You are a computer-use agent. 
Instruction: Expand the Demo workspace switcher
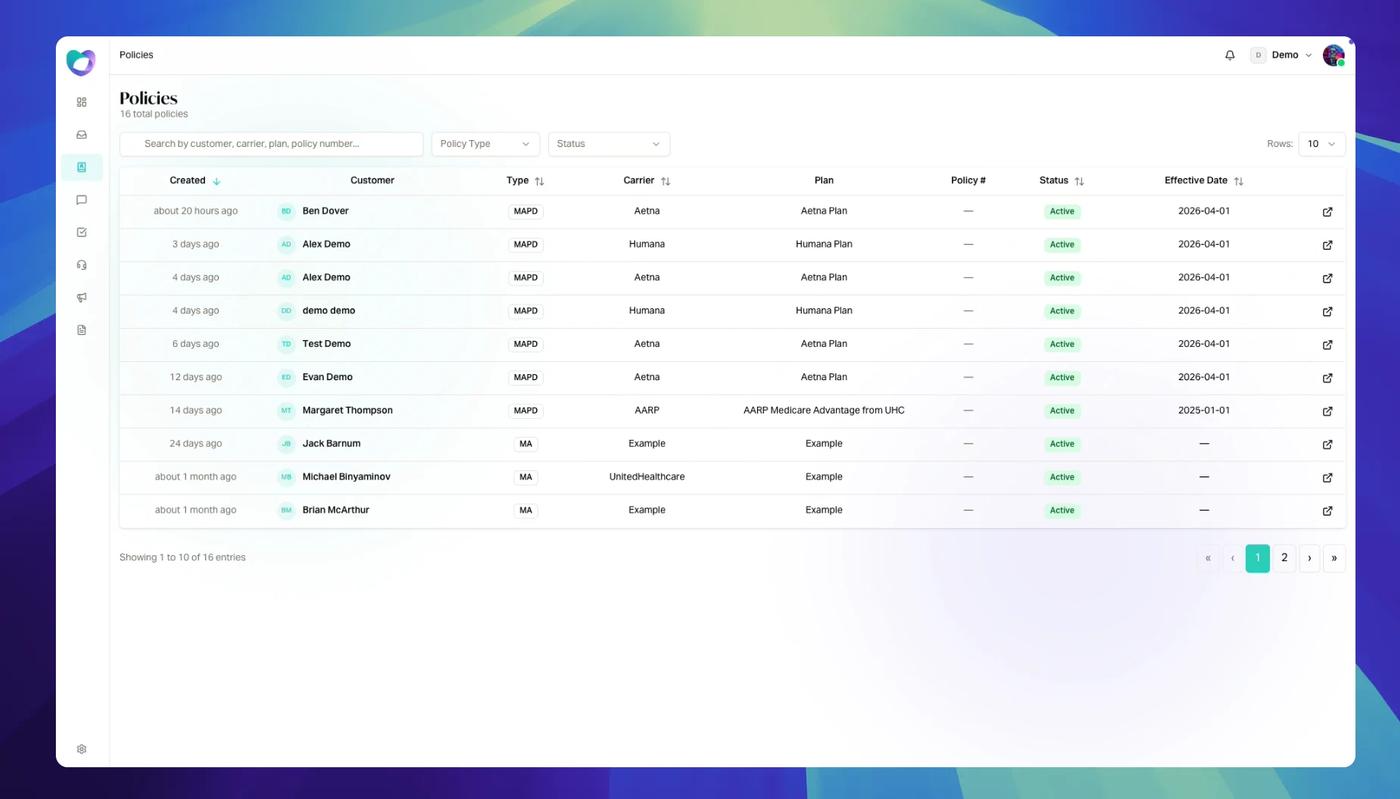[1284, 55]
